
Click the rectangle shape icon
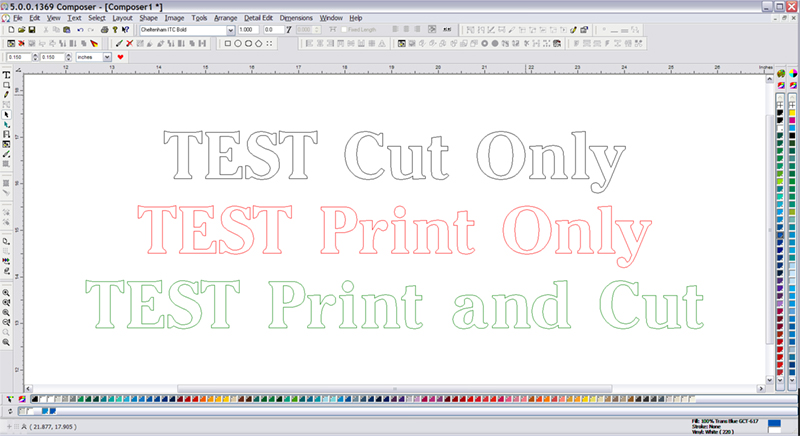(x=228, y=44)
